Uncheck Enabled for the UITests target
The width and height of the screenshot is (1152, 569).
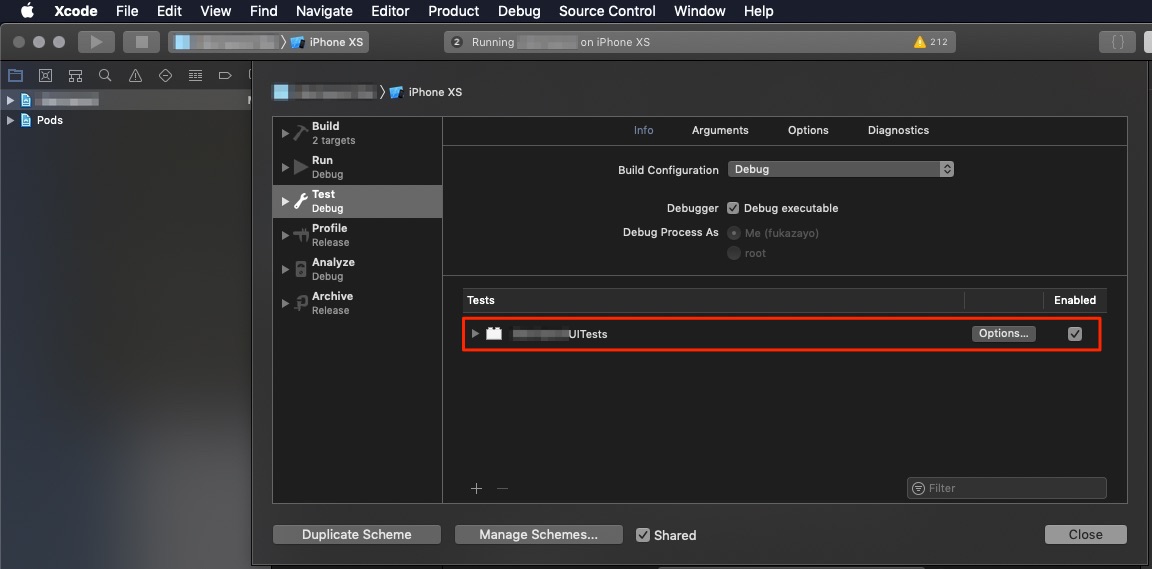coord(1075,334)
